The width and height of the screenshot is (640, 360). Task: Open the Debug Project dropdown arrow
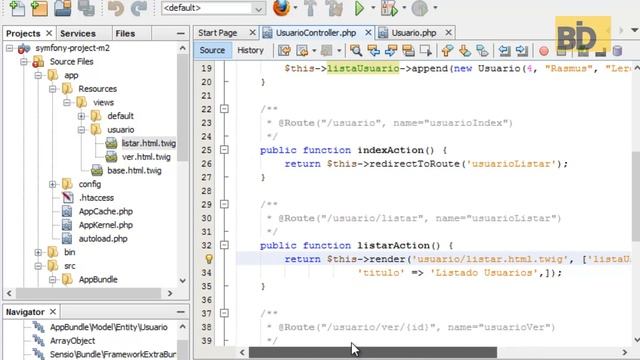click(404, 8)
